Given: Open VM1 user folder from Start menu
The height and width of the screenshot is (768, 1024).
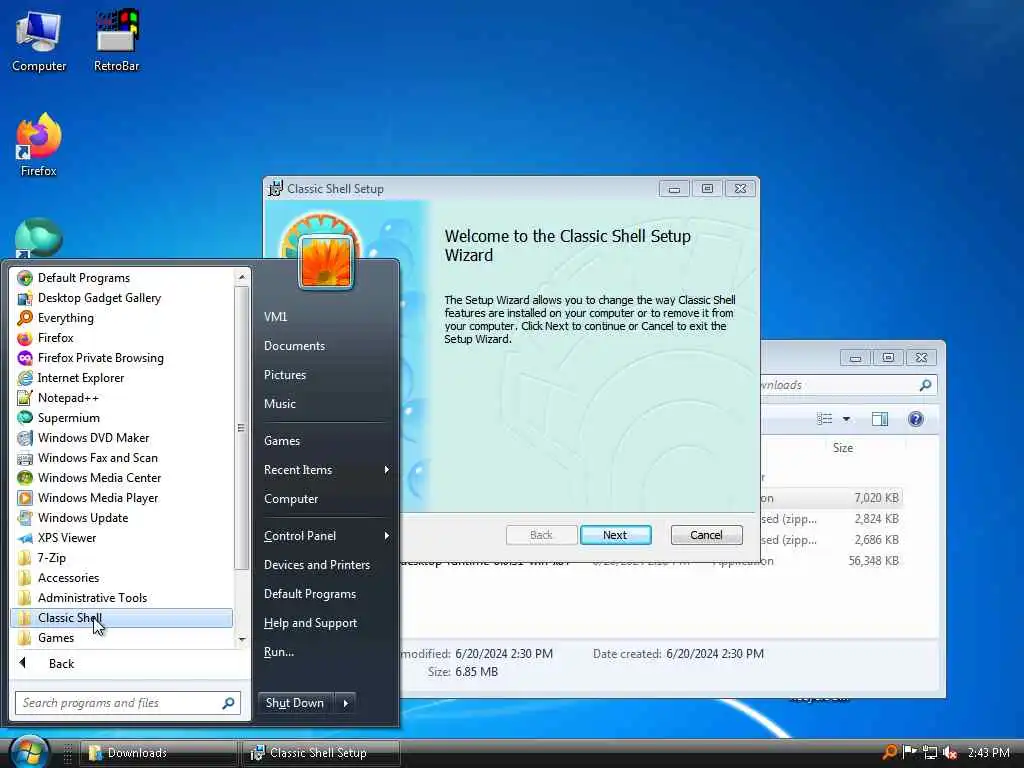Looking at the screenshot, I should 276,317.
